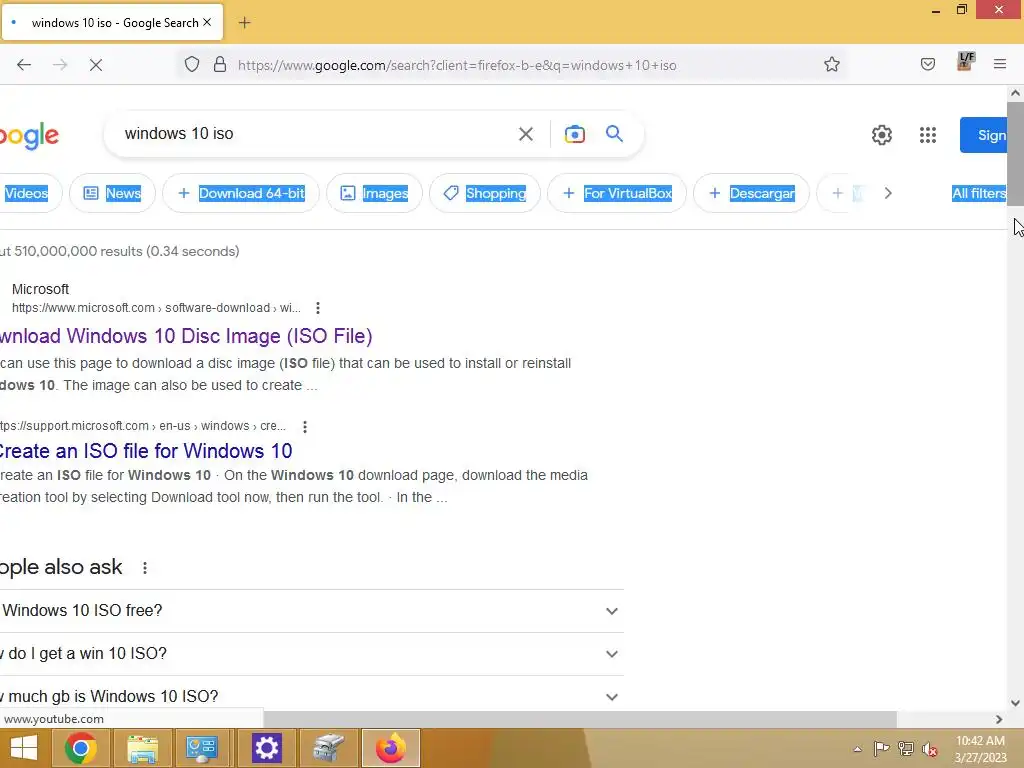
Task: Open the gear Settings taskbar icon
Action: [266, 748]
